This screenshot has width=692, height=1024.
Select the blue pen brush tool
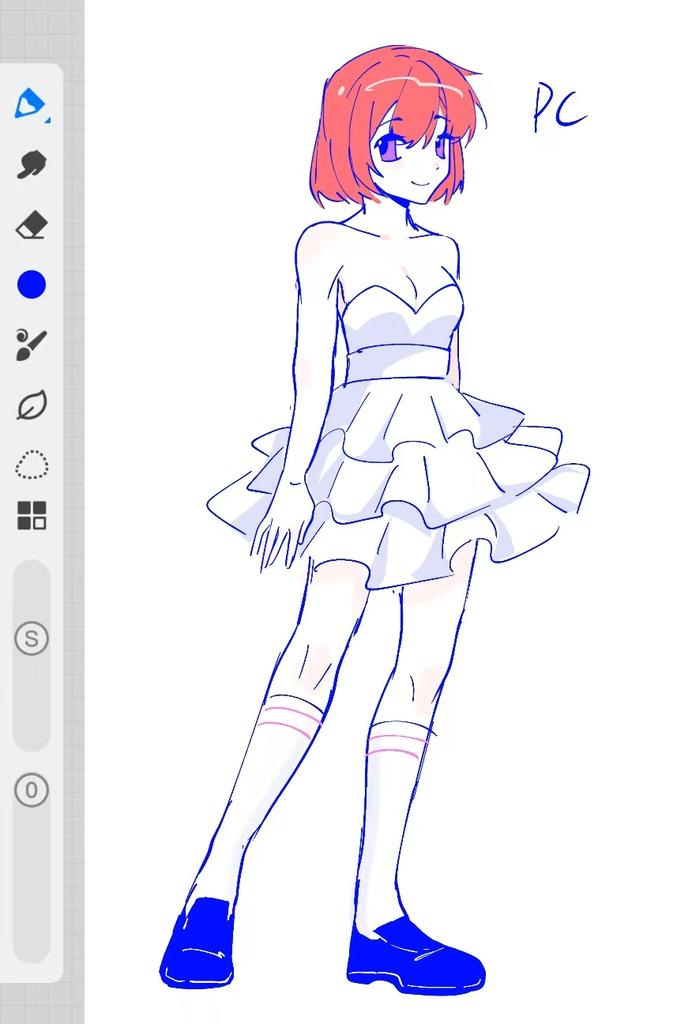click(29, 103)
